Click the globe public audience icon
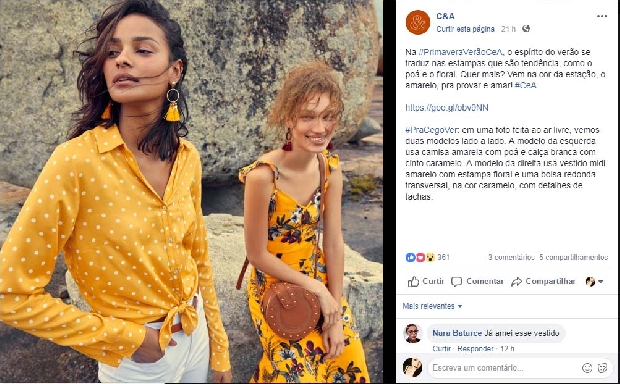This screenshot has width=620, height=384. (526, 28)
